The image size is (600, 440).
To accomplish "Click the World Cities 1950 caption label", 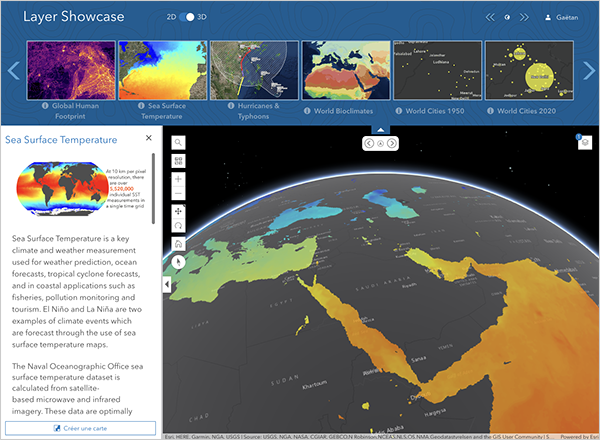I will click(x=435, y=111).
